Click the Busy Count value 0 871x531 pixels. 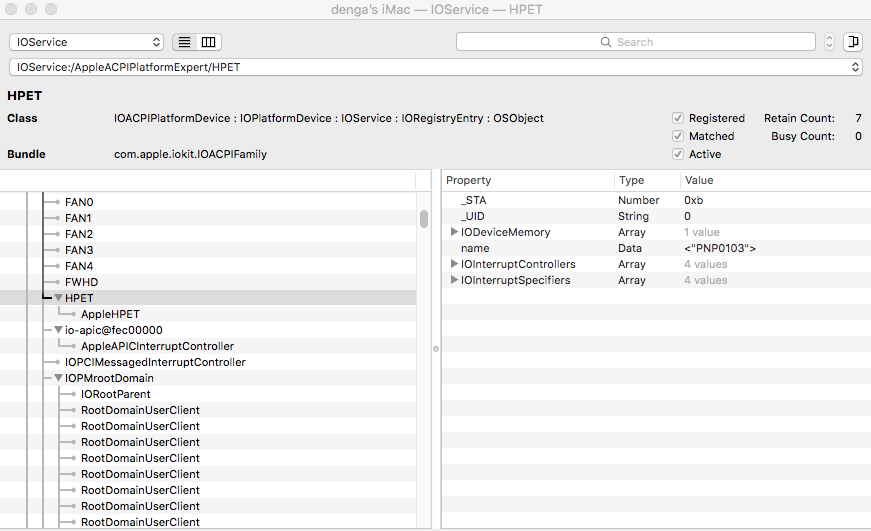(x=858, y=136)
